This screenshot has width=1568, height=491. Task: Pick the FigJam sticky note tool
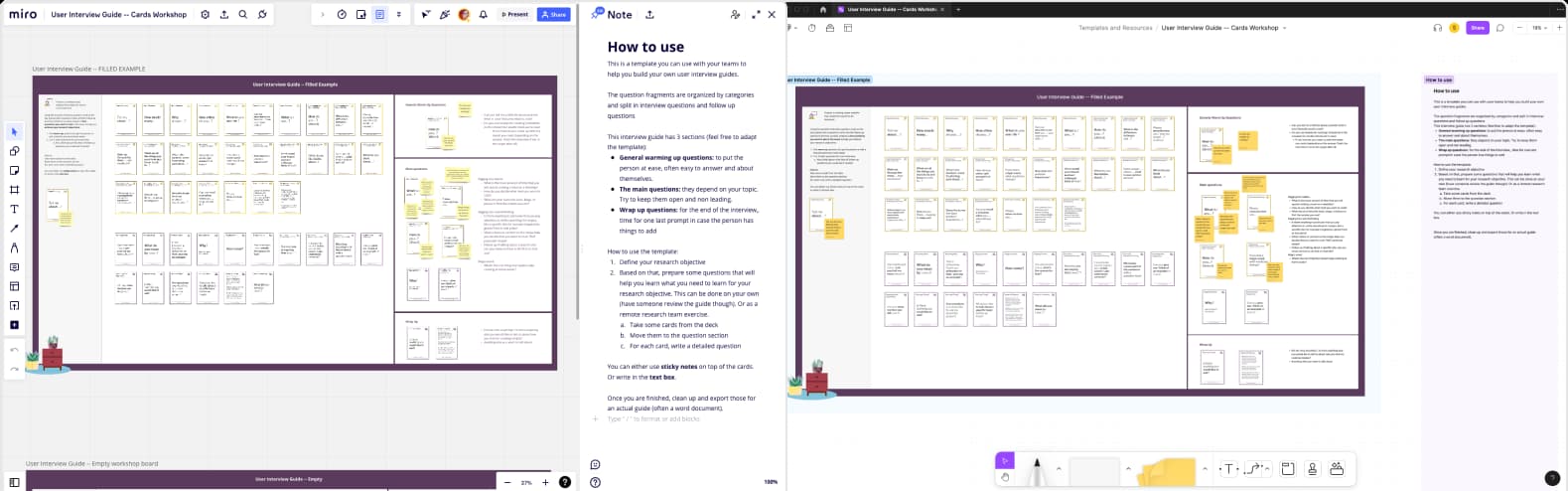point(1169,471)
